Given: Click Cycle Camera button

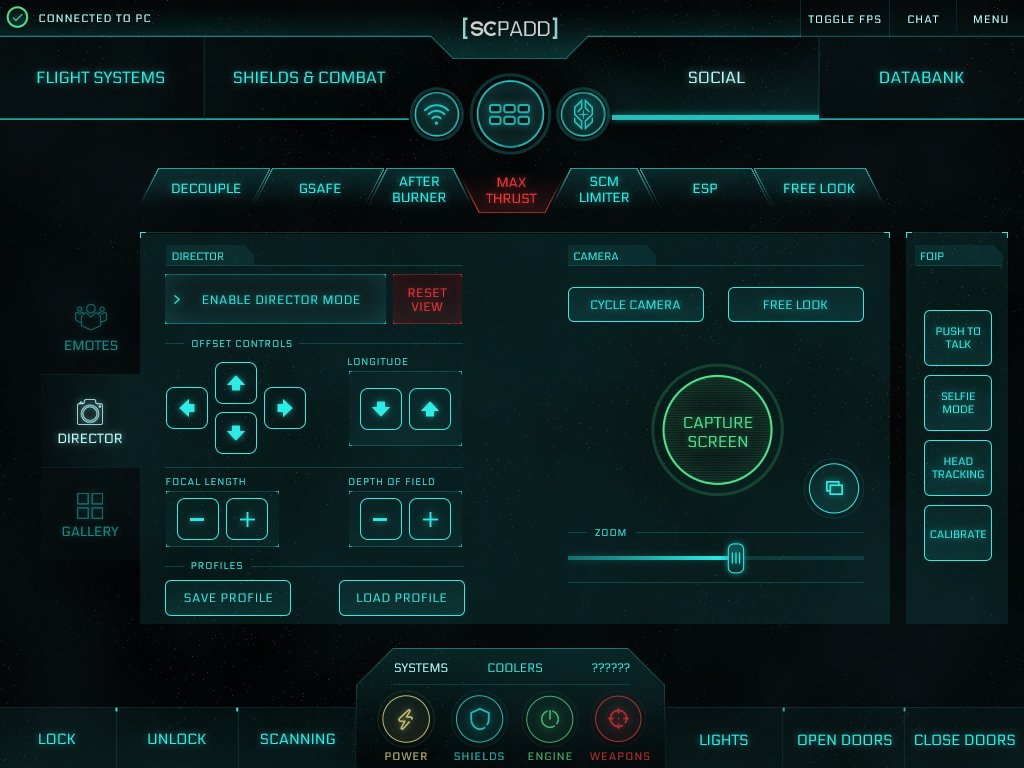Looking at the screenshot, I should click(x=635, y=304).
